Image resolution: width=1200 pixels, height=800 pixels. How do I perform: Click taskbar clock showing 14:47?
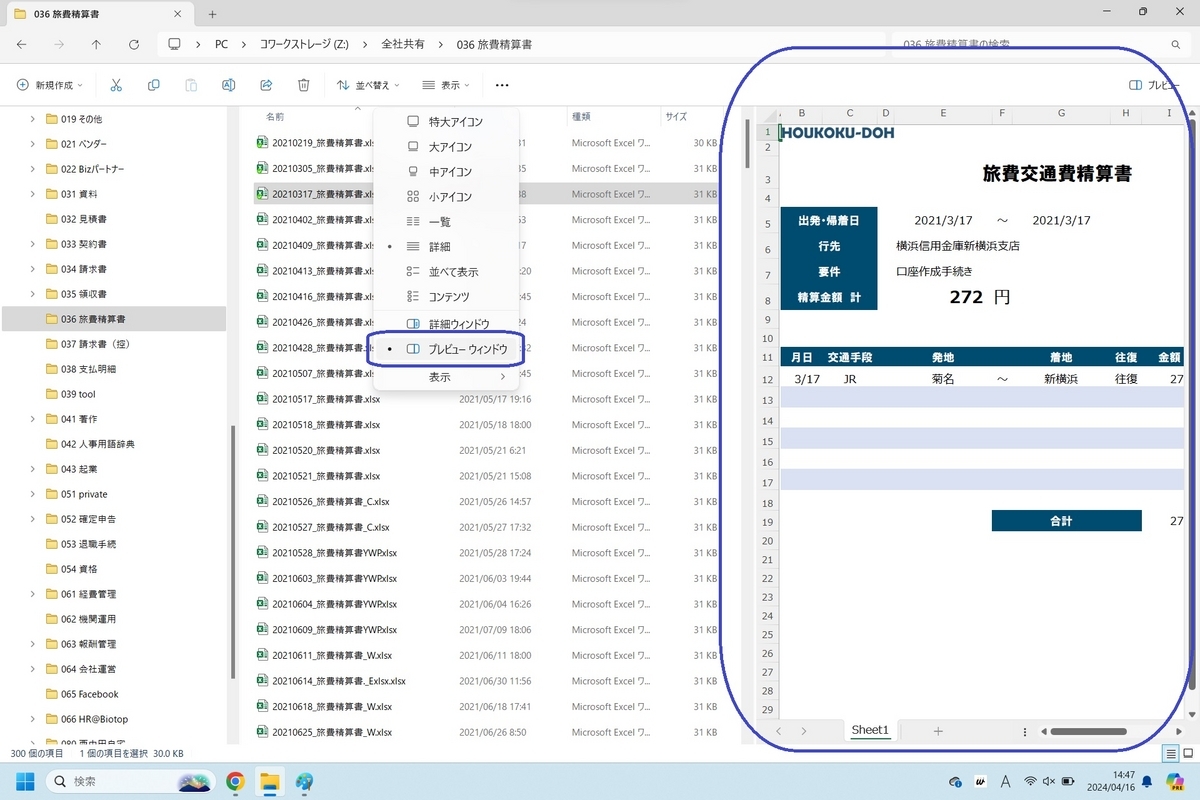tap(1113, 781)
